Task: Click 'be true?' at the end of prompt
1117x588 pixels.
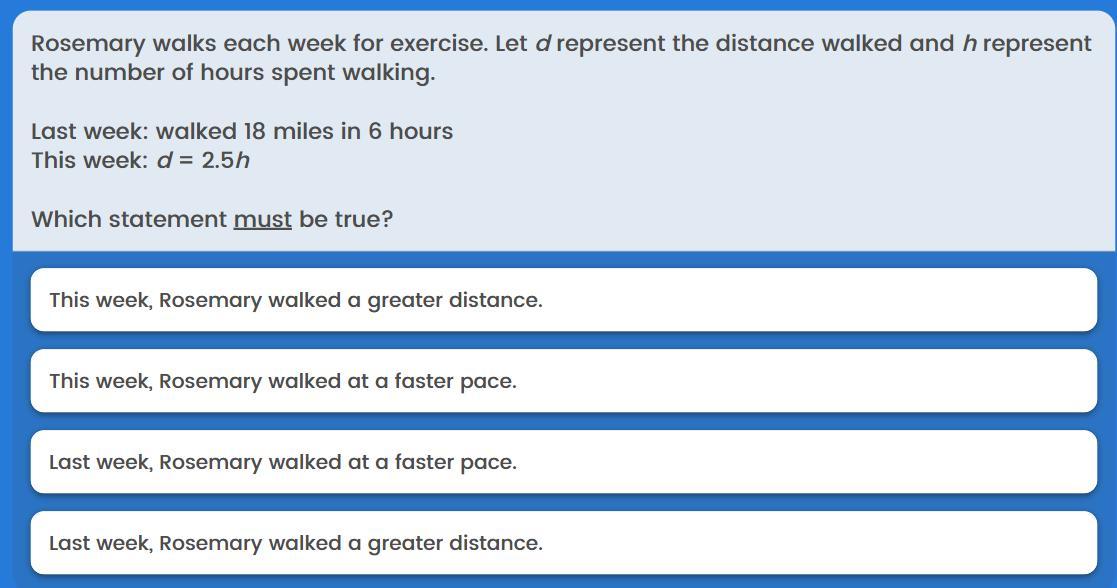Action: [346, 220]
